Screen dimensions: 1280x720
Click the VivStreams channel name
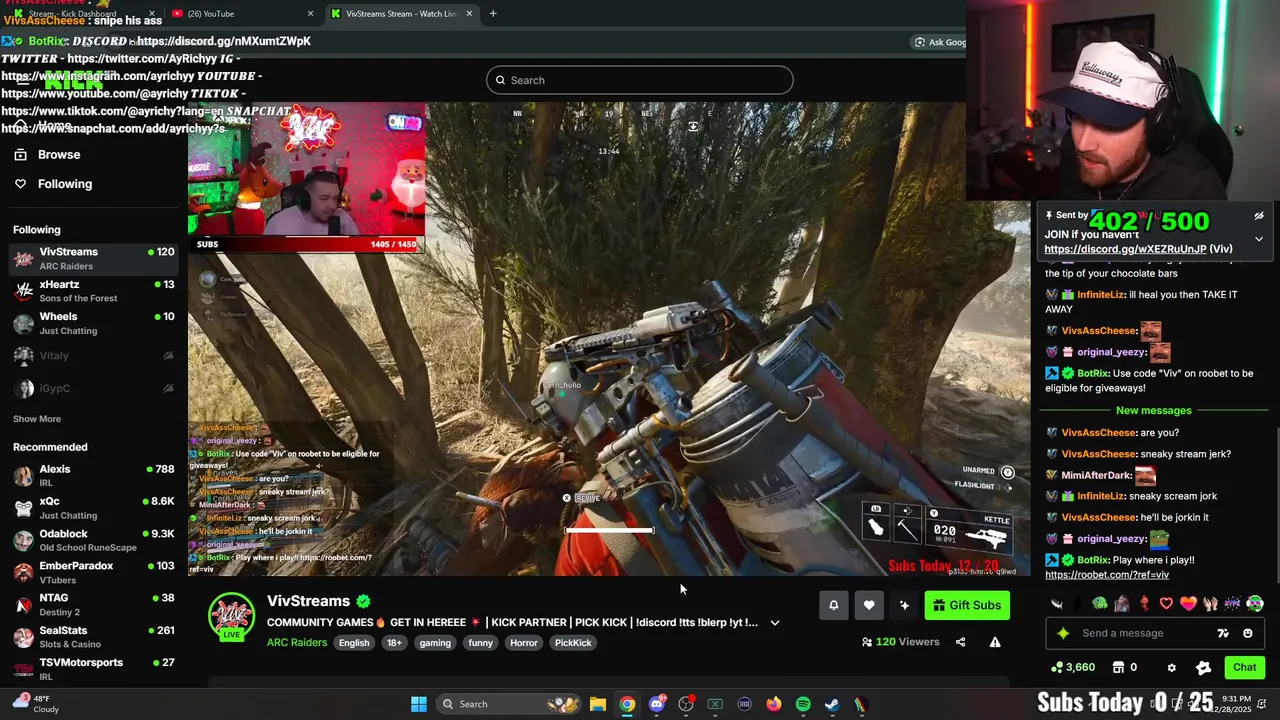(308, 601)
